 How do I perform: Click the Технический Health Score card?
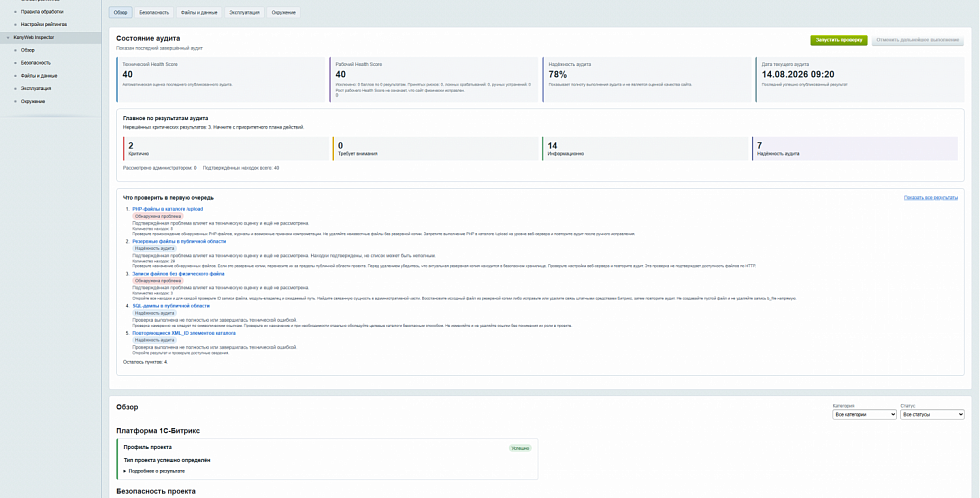(221, 79)
